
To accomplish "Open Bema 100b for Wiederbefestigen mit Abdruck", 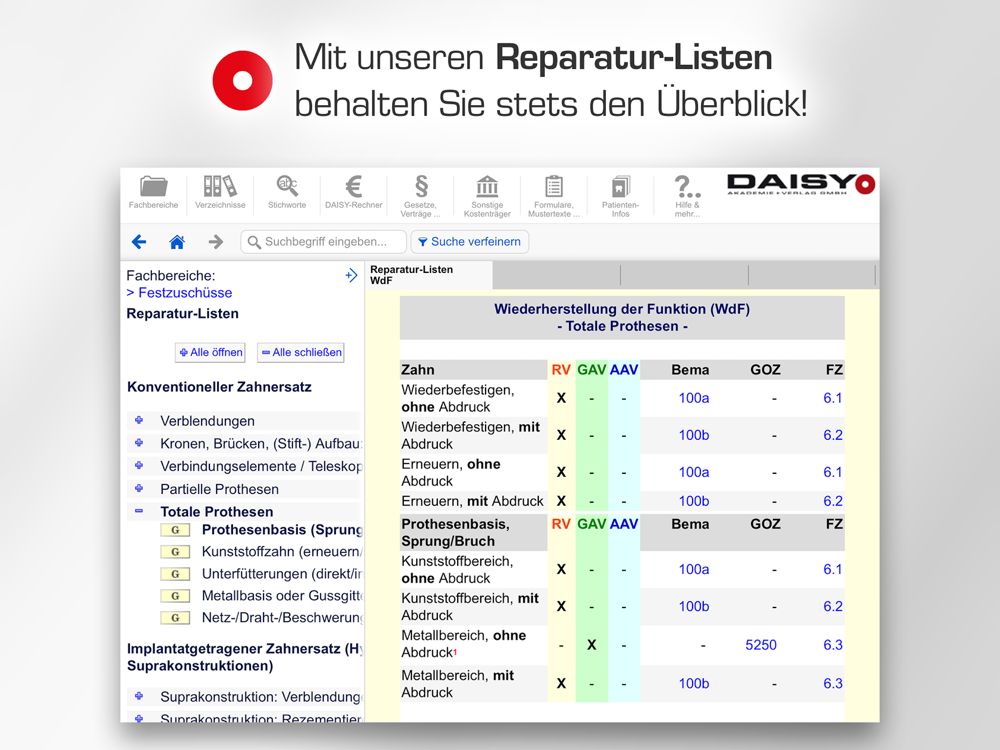I will click(694, 435).
